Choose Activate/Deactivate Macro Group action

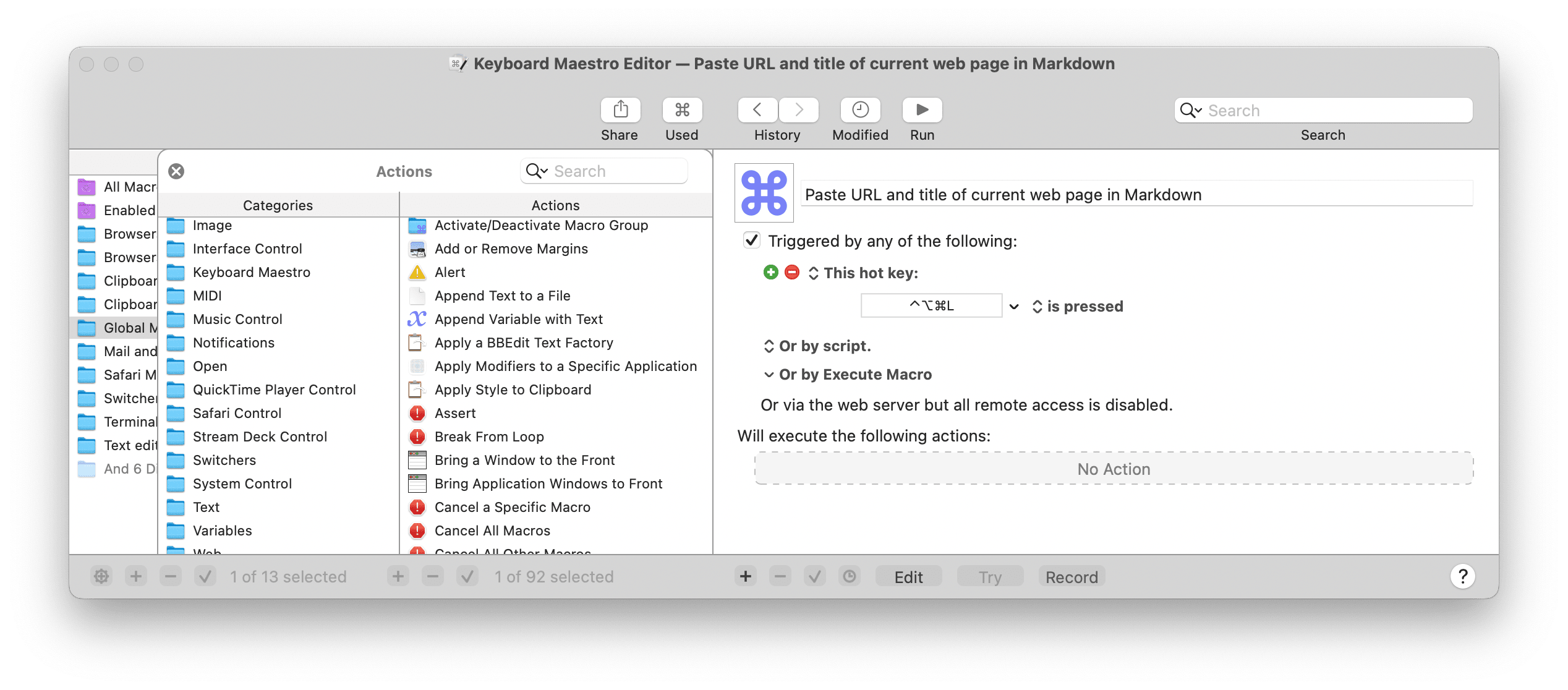556,225
